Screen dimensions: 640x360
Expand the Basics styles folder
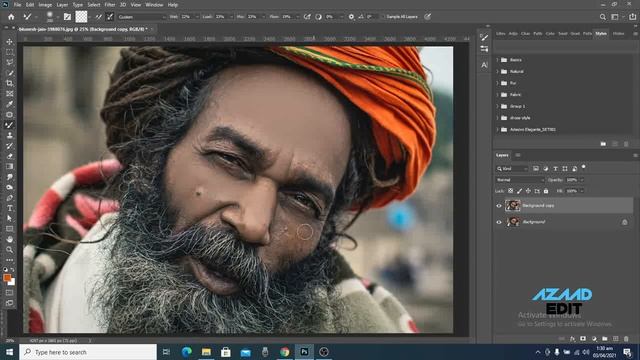[x=498, y=60]
